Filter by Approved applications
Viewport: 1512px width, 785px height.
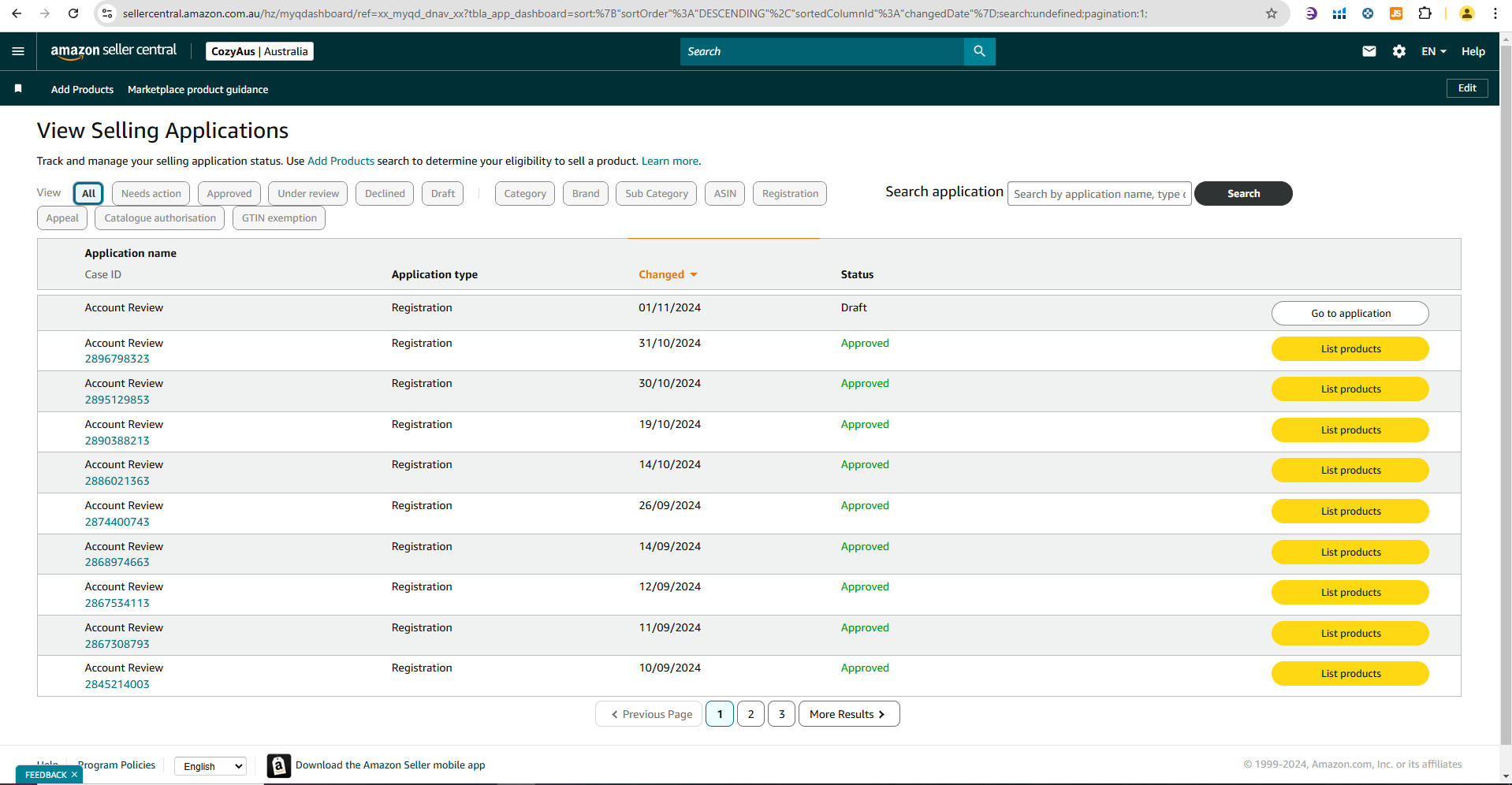(x=229, y=193)
